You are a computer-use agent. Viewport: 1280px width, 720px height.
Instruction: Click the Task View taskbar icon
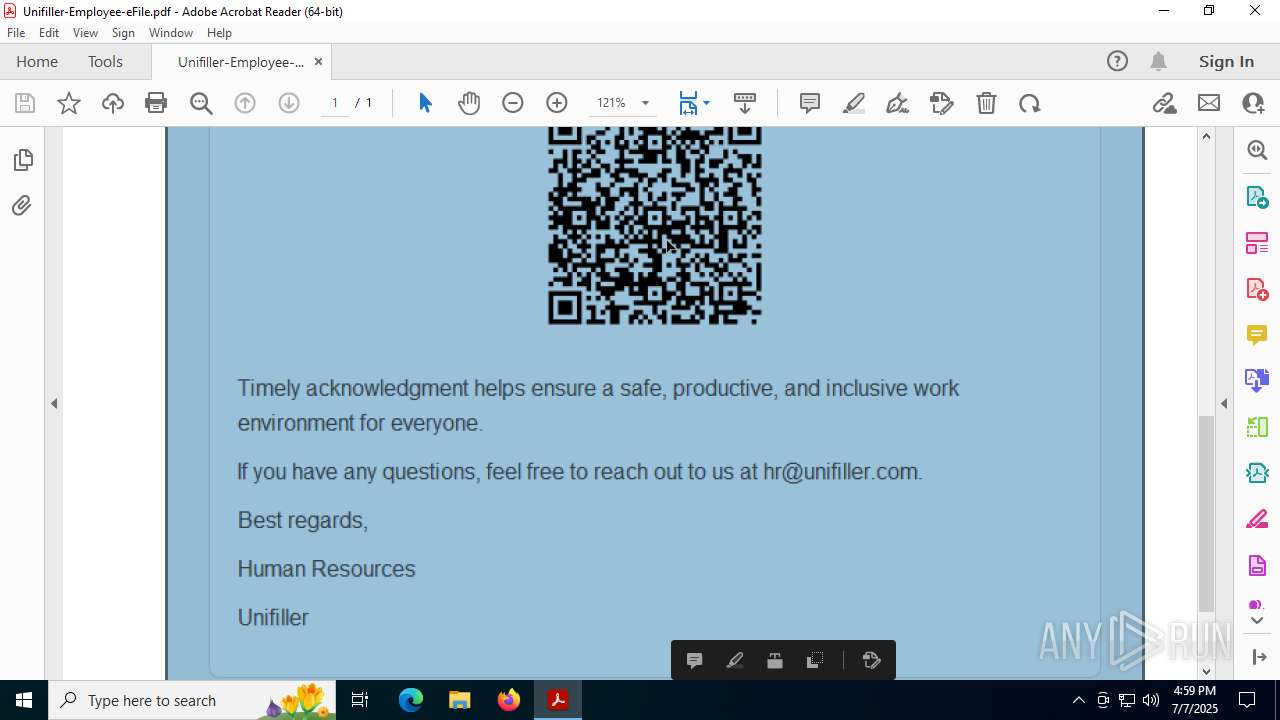point(361,700)
